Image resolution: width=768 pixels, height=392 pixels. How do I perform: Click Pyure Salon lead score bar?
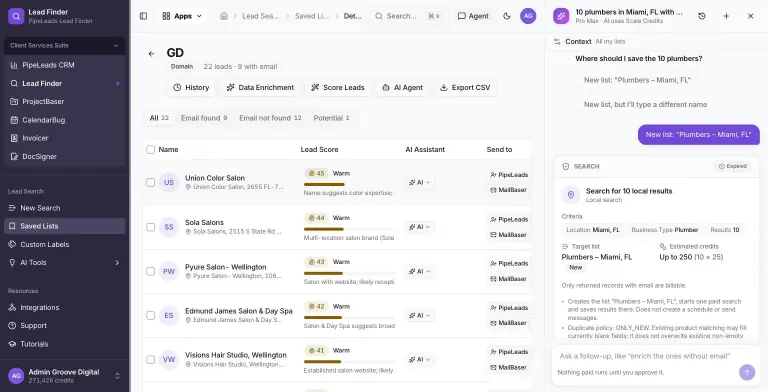[349, 273]
